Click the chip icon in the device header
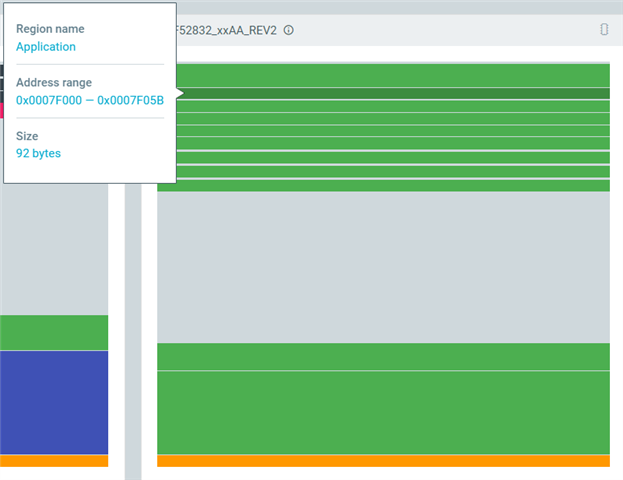Viewport: 623px width, 480px height. 604,29
